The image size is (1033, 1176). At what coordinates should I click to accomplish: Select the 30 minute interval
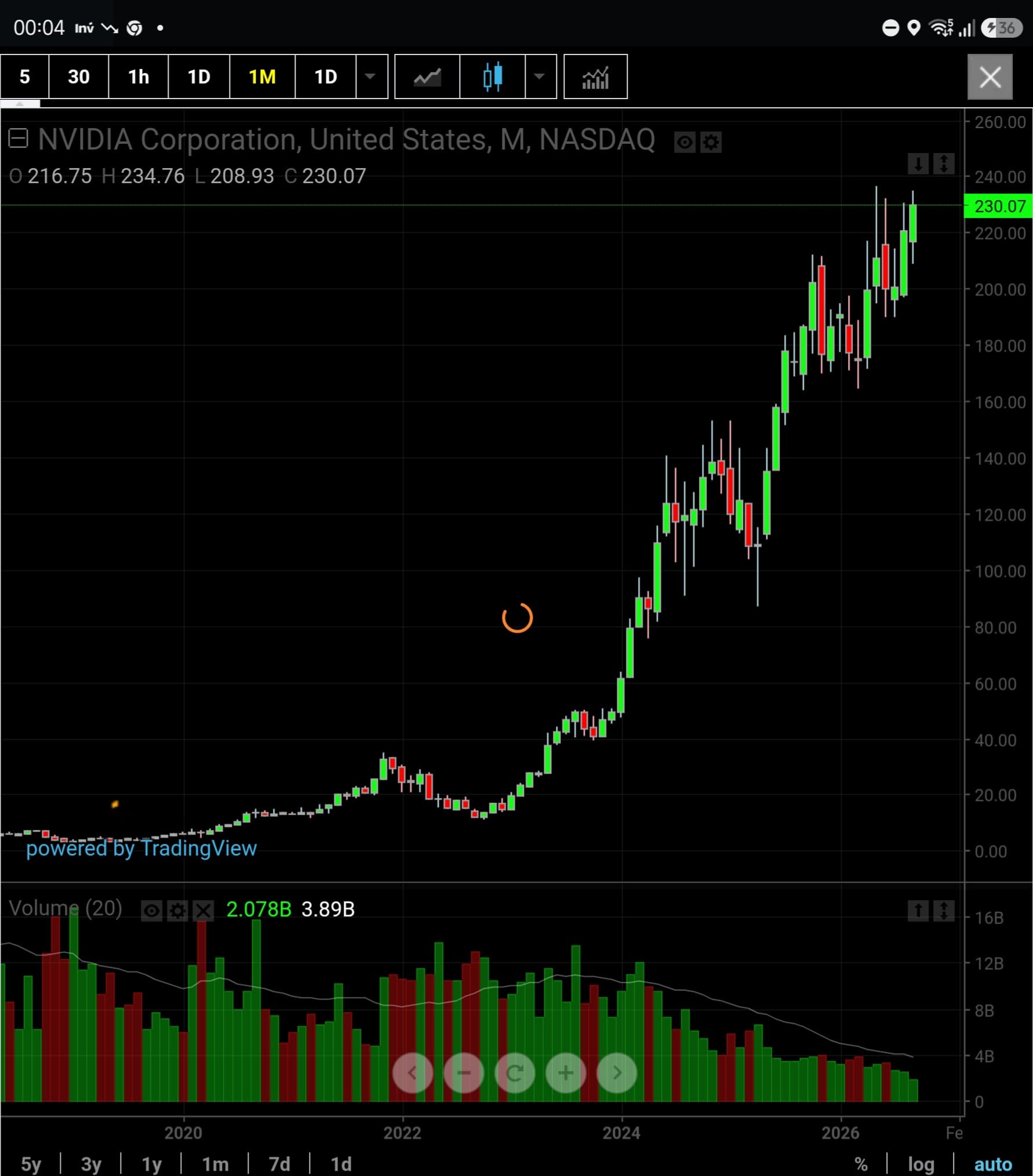click(x=79, y=77)
